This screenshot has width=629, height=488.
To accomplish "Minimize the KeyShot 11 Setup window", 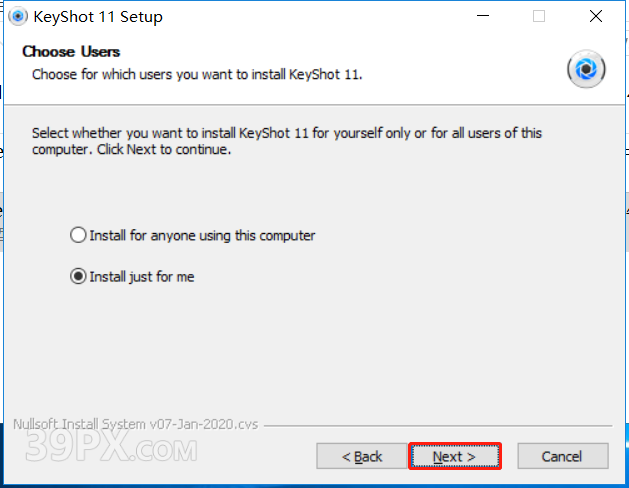I will [484, 17].
